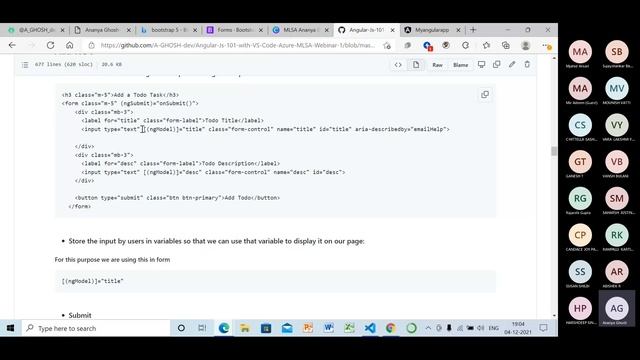Select participant avatar CP
The height and width of the screenshot is (360, 640).
point(580,235)
